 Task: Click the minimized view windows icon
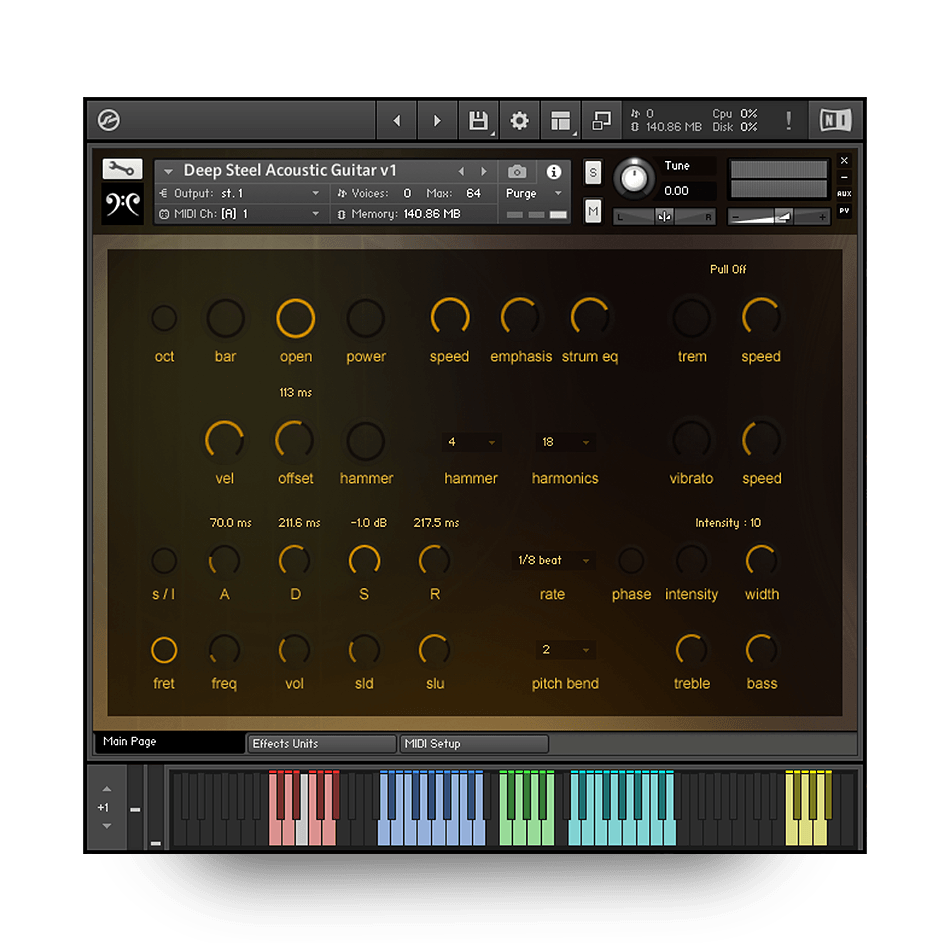coord(601,121)
